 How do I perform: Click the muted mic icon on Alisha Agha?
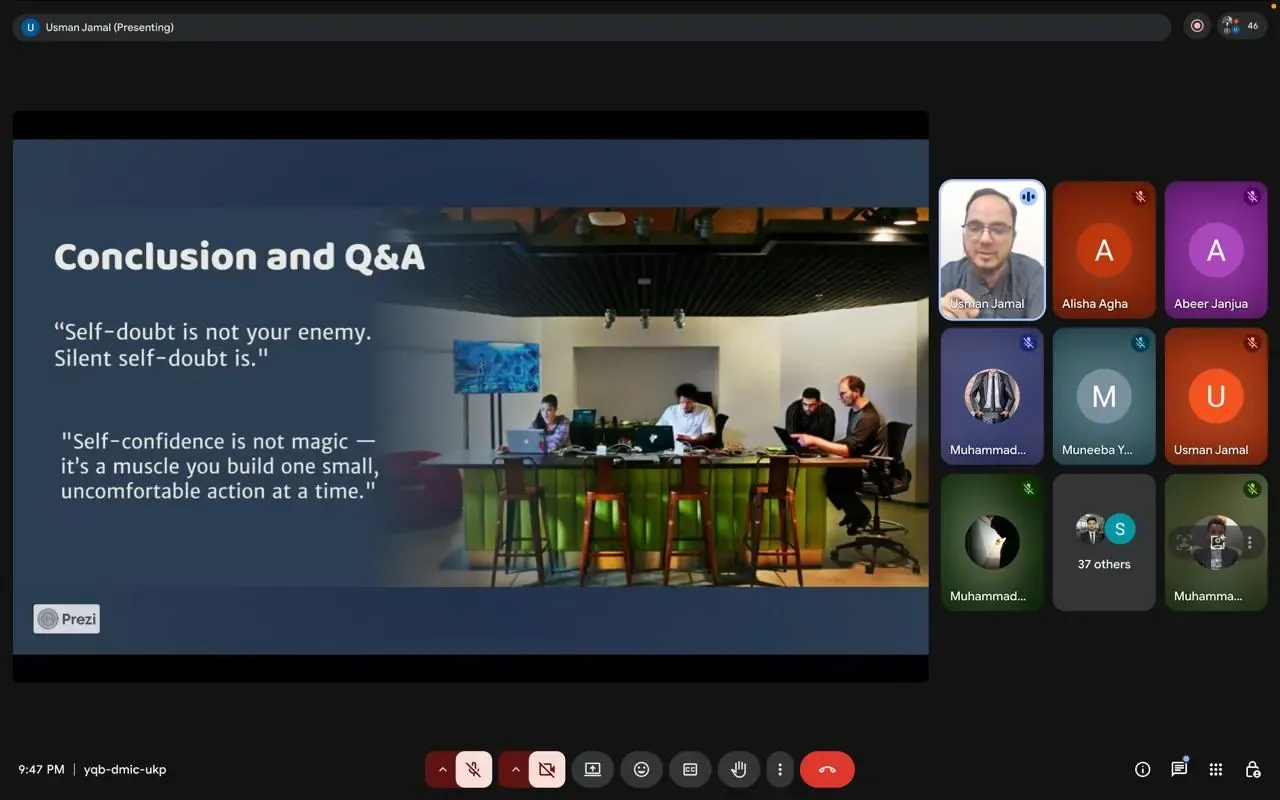(1140, 197)
